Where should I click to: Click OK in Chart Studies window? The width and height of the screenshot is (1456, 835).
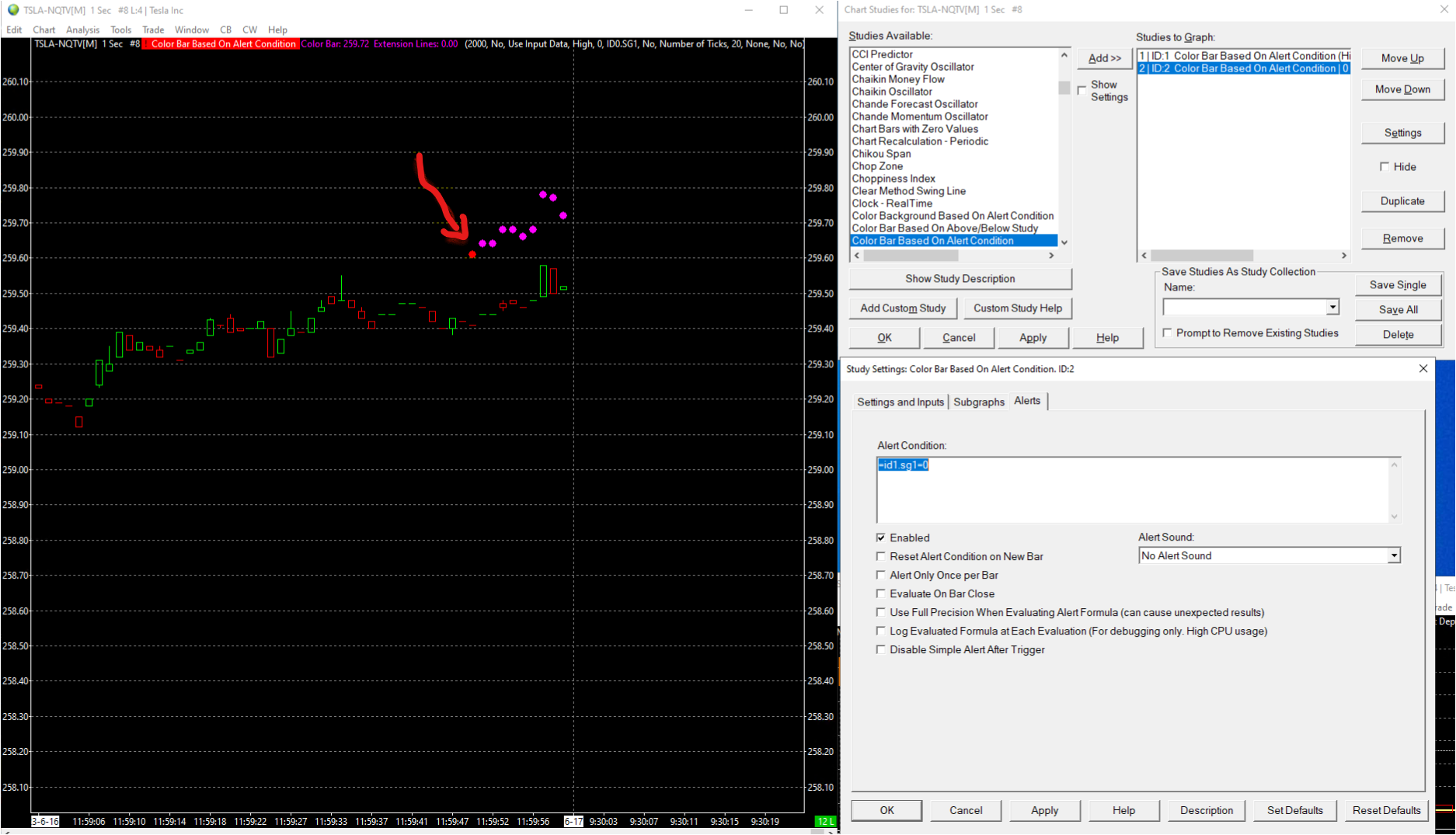click(x=884, y=338)
